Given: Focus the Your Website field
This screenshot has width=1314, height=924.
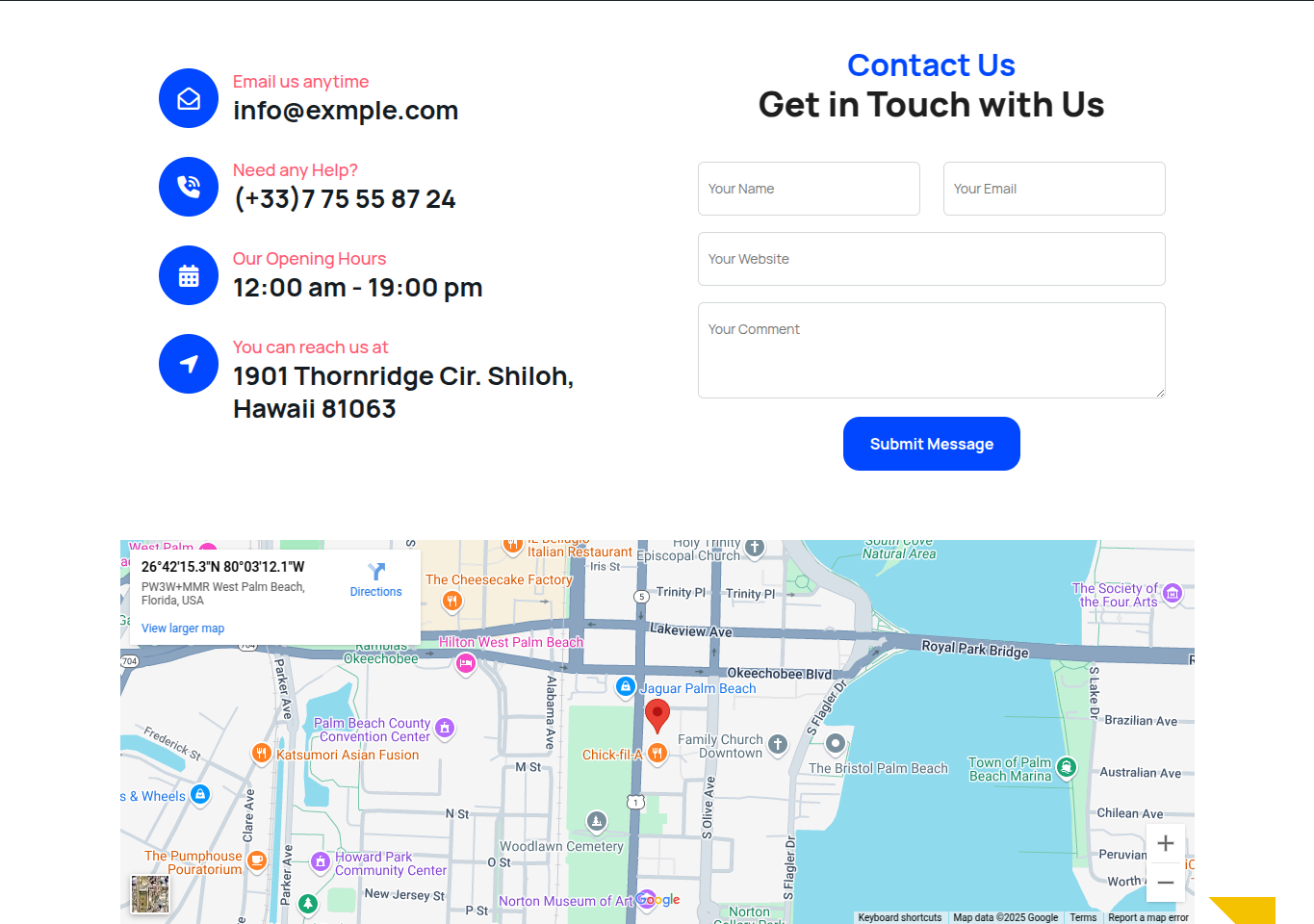Looking at the screenshot, I should click(932, 259).
